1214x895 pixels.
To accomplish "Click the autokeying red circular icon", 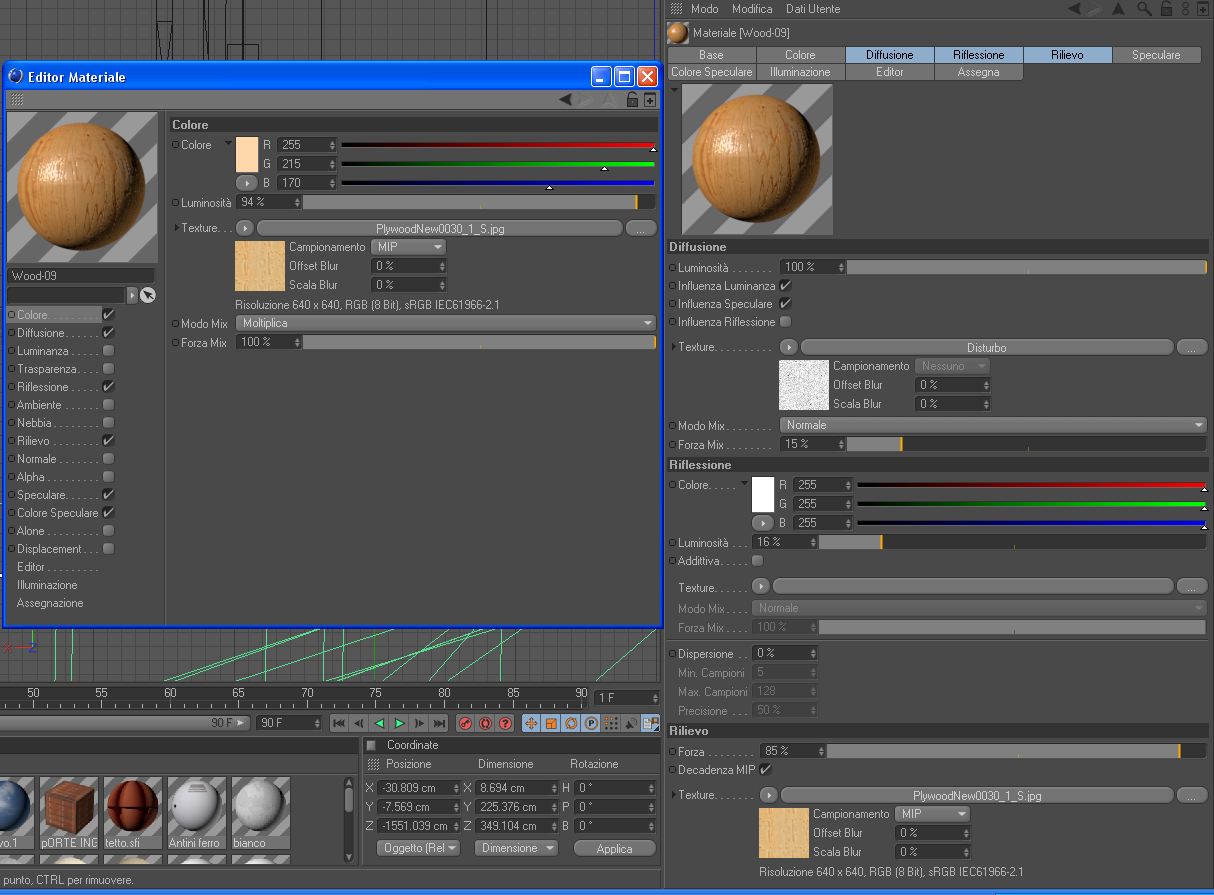I will (485, 723).
